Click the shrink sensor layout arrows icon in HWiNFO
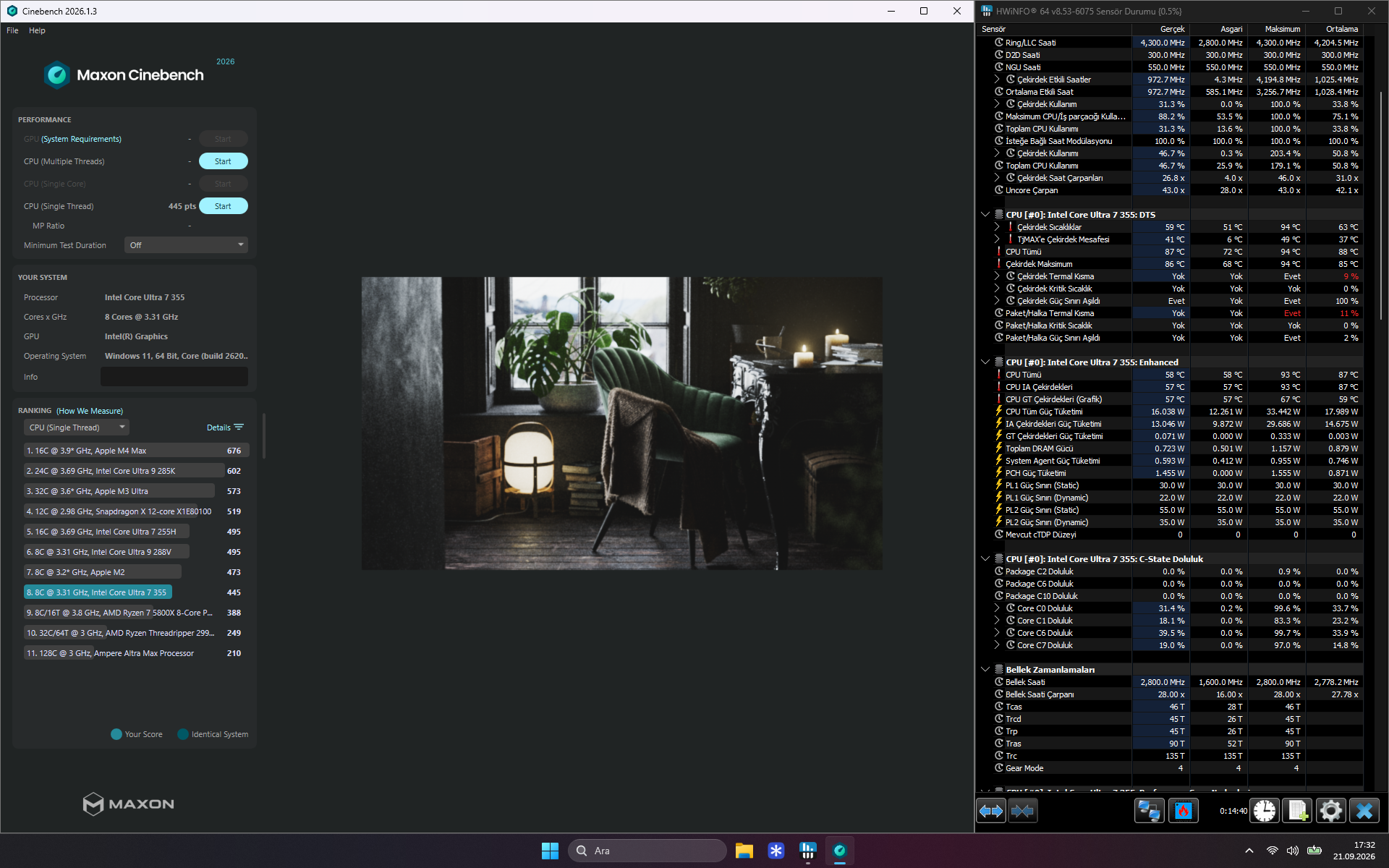This screenshot has width=1389, height=868. (1023, 811)
